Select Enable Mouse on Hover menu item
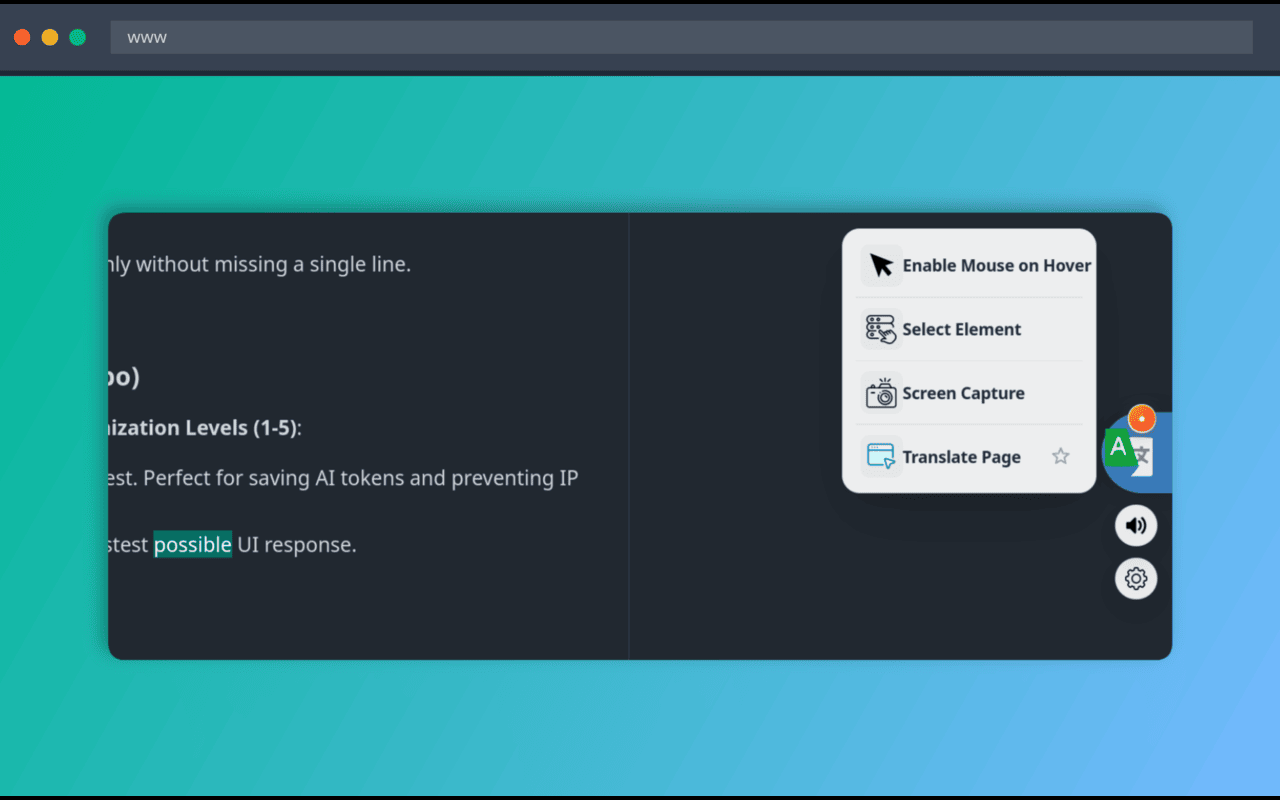 coord(969,265)
